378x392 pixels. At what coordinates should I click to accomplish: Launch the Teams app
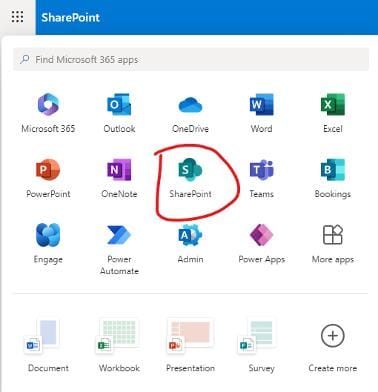click(262, 179)
